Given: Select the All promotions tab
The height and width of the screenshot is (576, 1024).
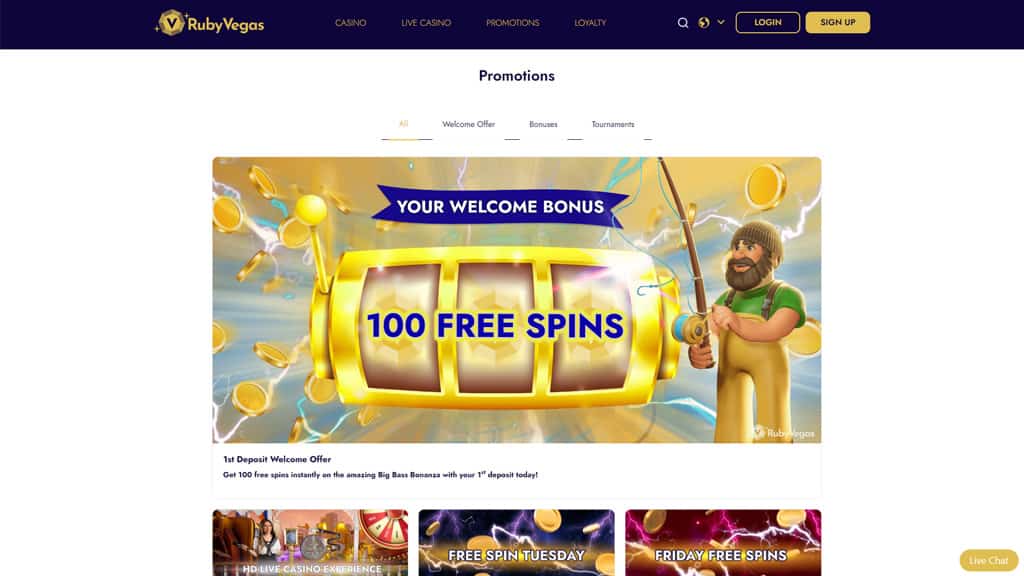Looking at the screenshot, I should (404, 124).
